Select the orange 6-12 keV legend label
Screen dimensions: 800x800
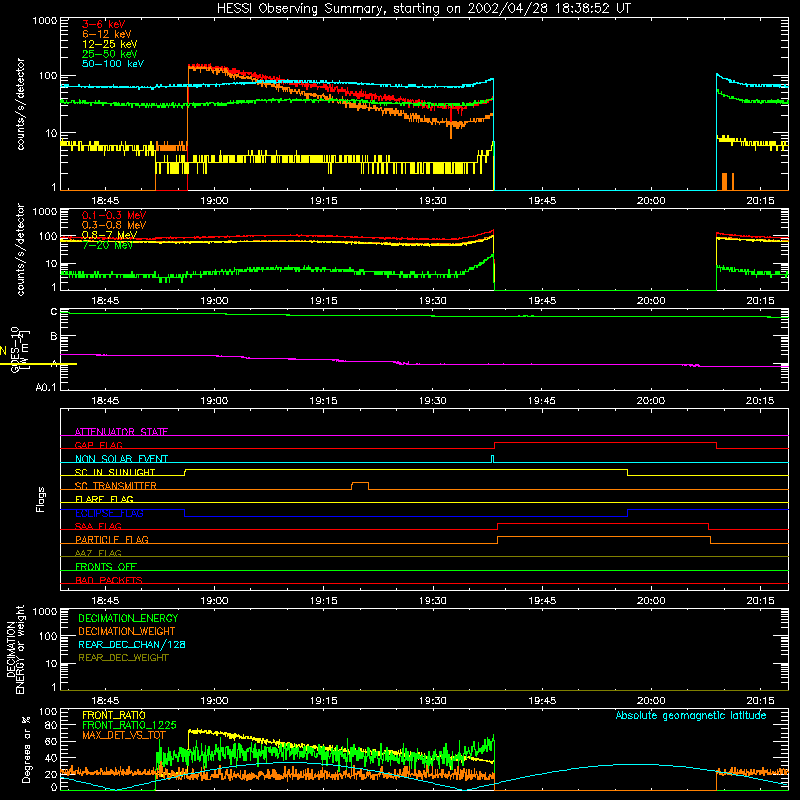(107, 34)
